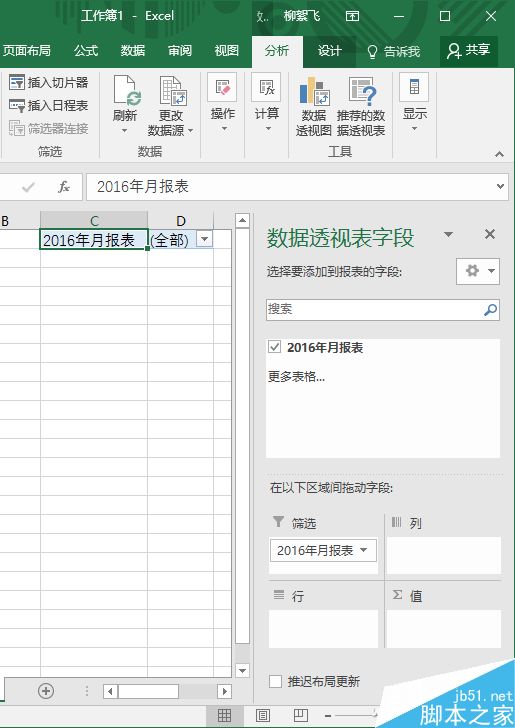The width and height of the screenshot is (515, 728).
Task: Open the Actions (操作) group icon
Action: click(x=222, y=87)
